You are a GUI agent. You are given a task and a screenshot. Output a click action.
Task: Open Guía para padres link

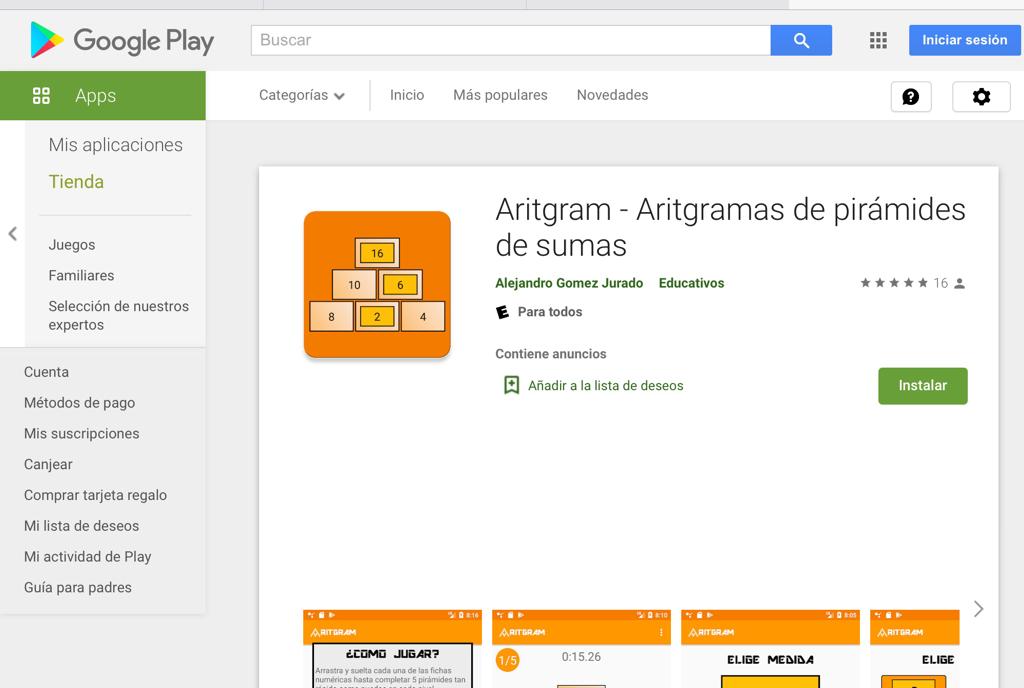(x=78, y=587)
